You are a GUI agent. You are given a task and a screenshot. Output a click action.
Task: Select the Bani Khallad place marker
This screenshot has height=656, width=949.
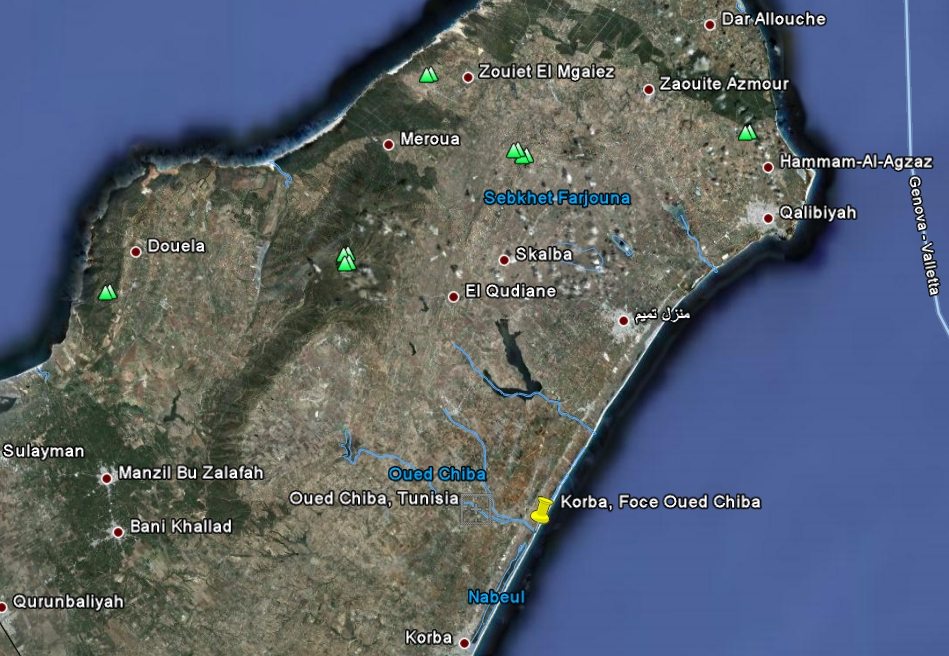pos(118,531)
